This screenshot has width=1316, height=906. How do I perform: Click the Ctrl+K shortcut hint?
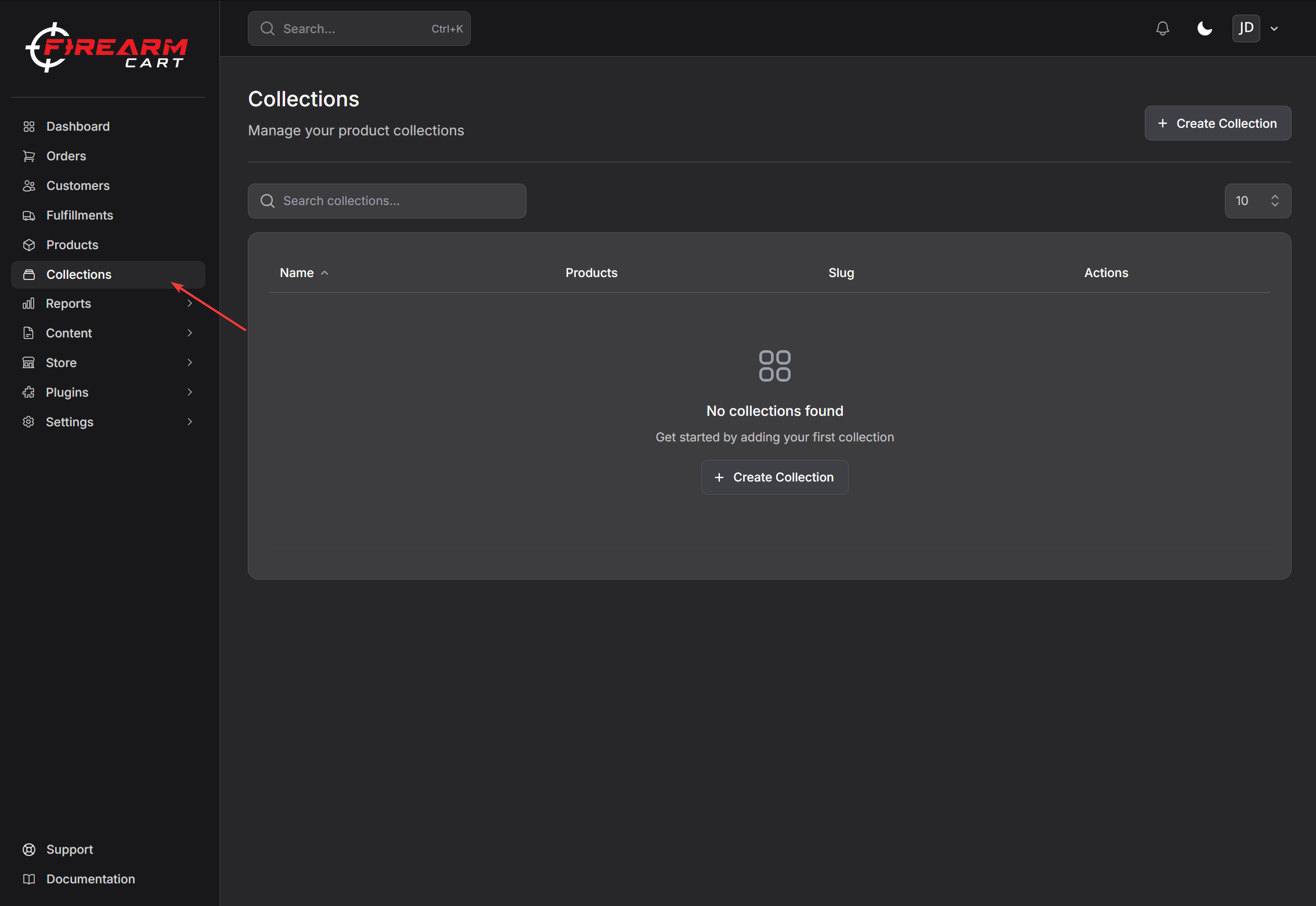[x=447, y=28]
